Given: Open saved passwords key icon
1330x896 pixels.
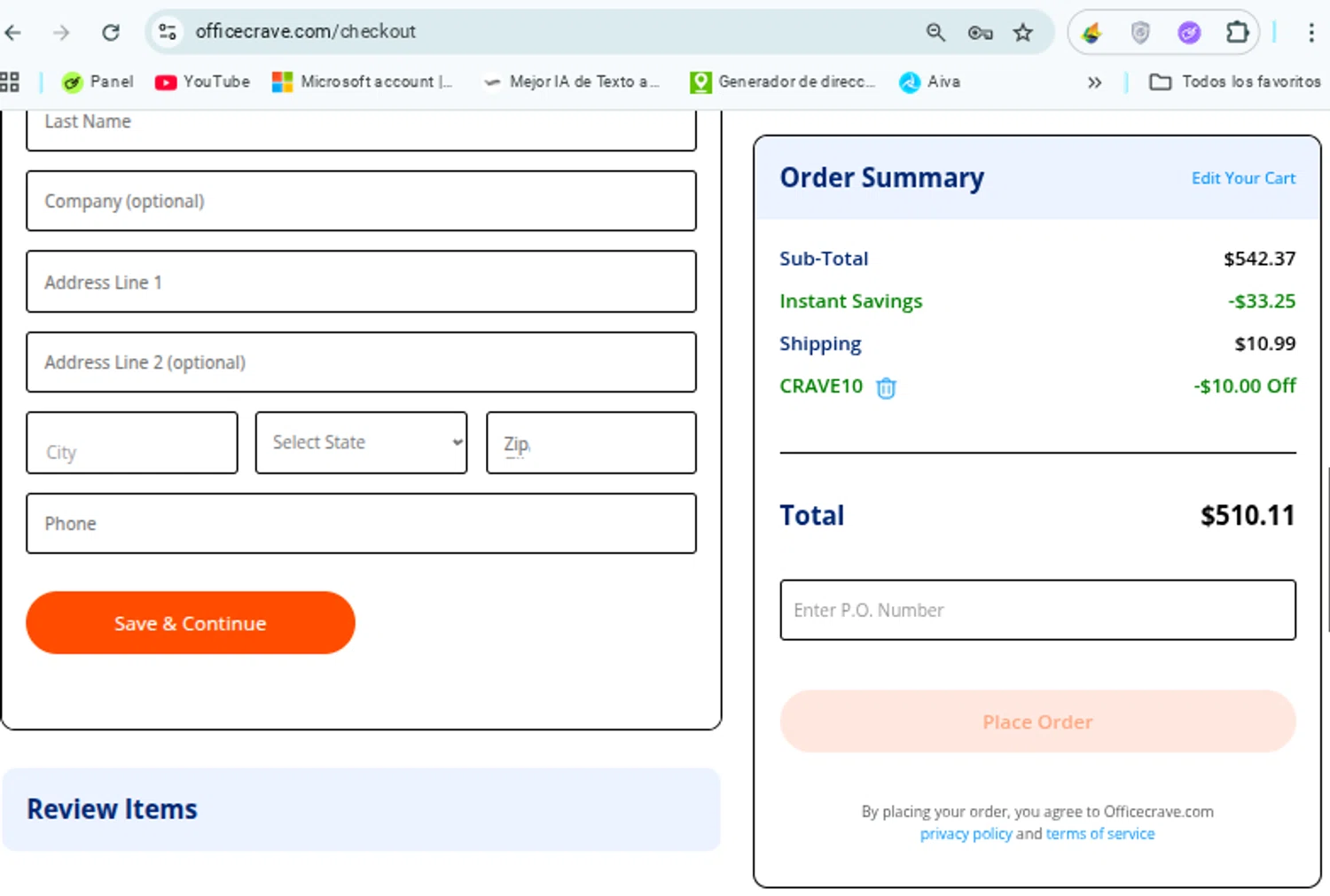Looking at the screenshot, I should click(x=980, y=33).
